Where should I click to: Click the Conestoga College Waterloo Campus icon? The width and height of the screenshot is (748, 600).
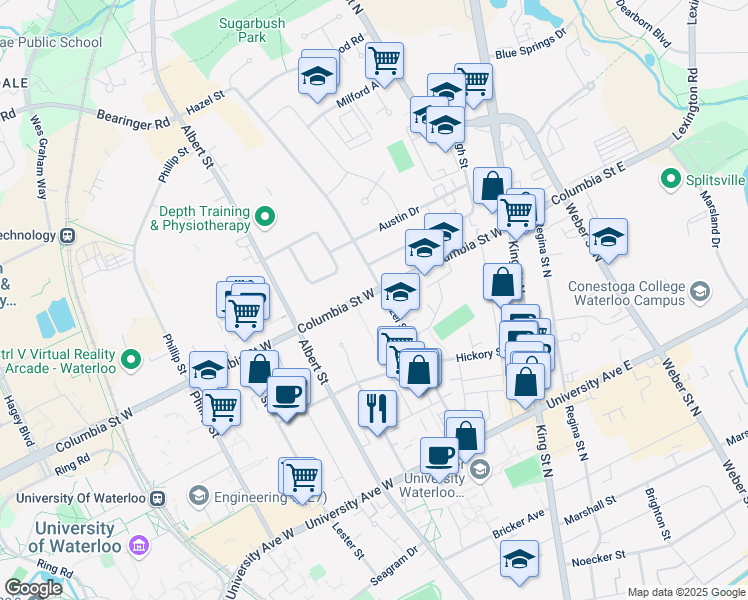(x=701, y=292)
